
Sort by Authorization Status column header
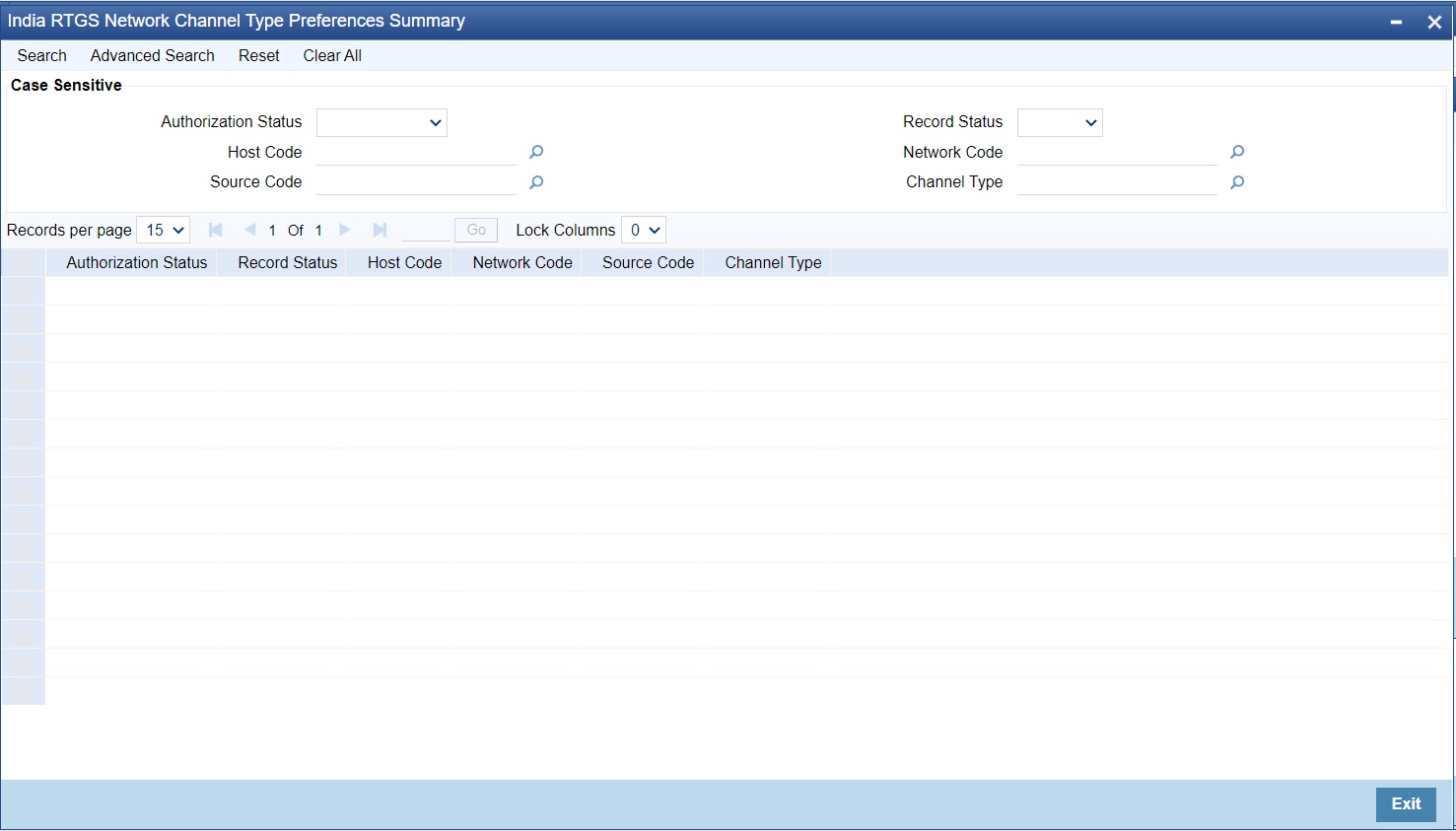[137, 263]
